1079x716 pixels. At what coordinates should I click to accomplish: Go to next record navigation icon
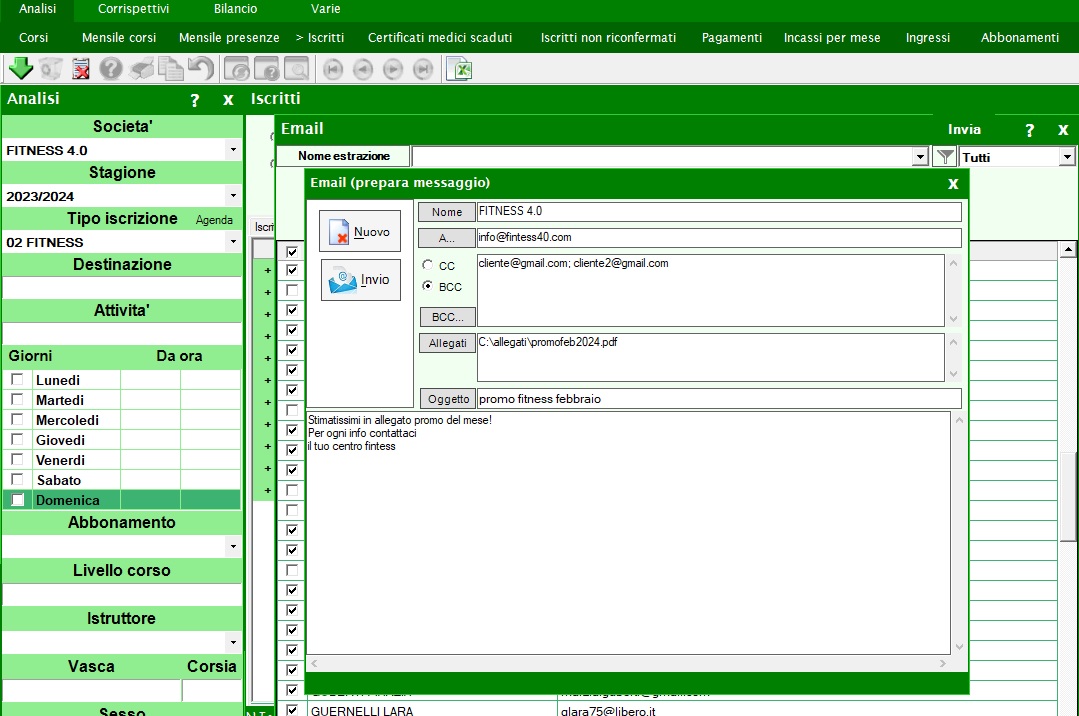pos(393,69)
